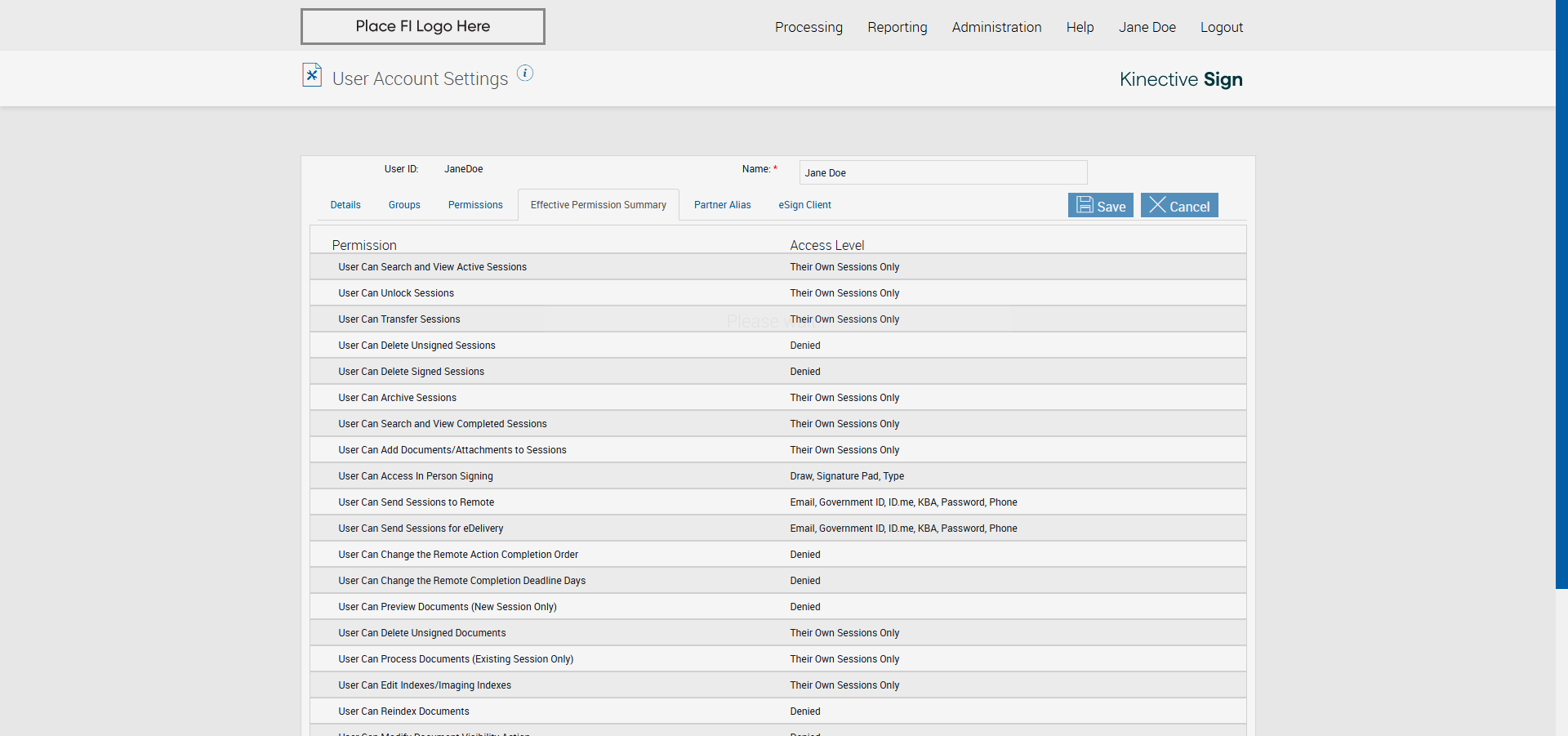This screenshot has width=1568, height=736.
Task: Expand the Administration menu
Action: 996,27
